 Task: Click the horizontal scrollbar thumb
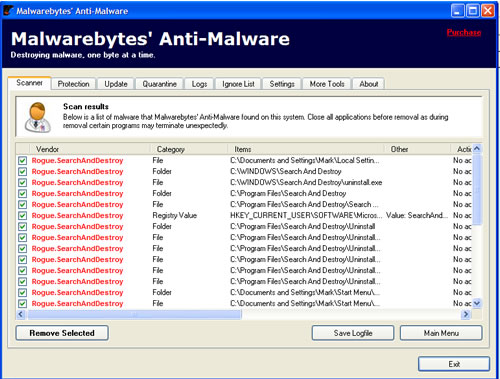[134, 314]
